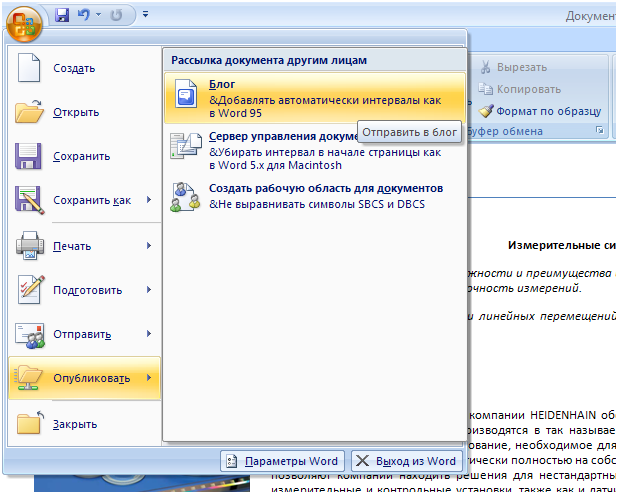Click the Блог document icon

186,93
